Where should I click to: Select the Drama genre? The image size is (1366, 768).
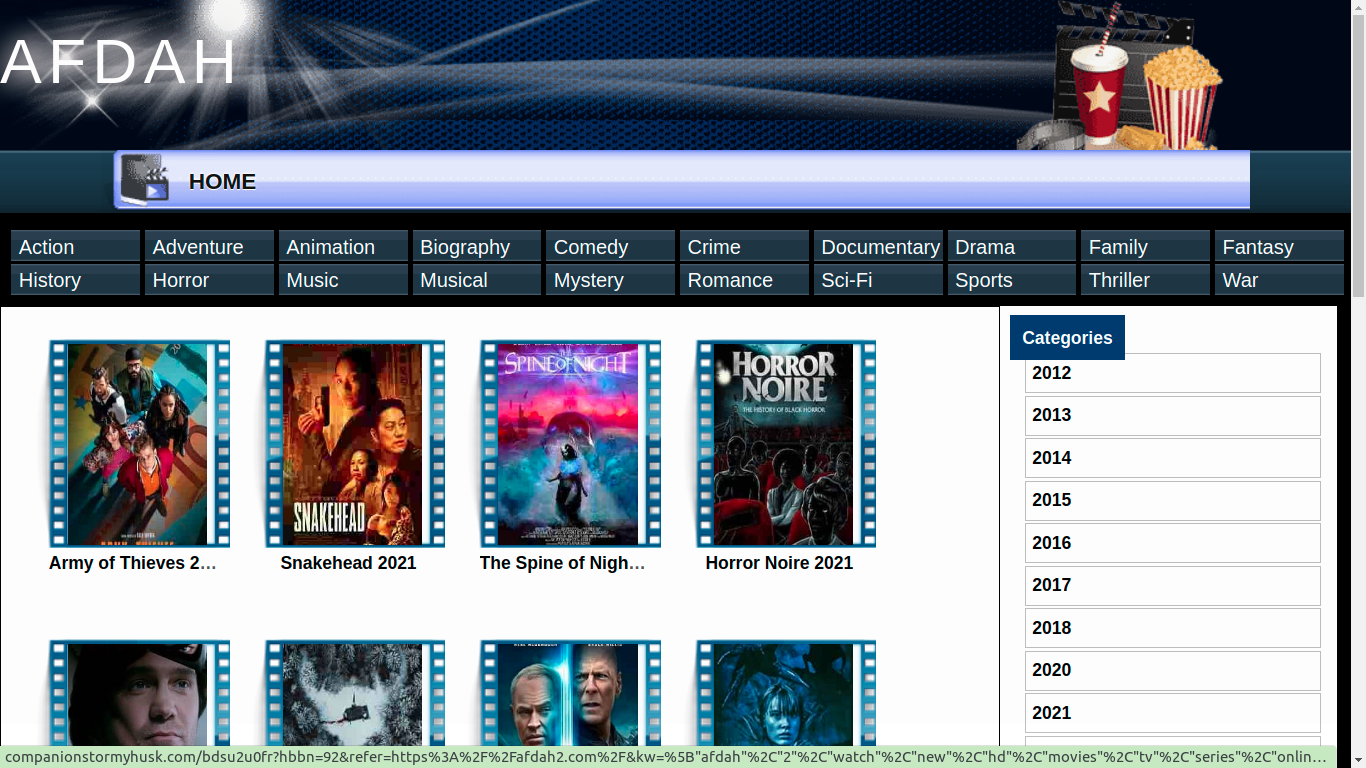1012,246
